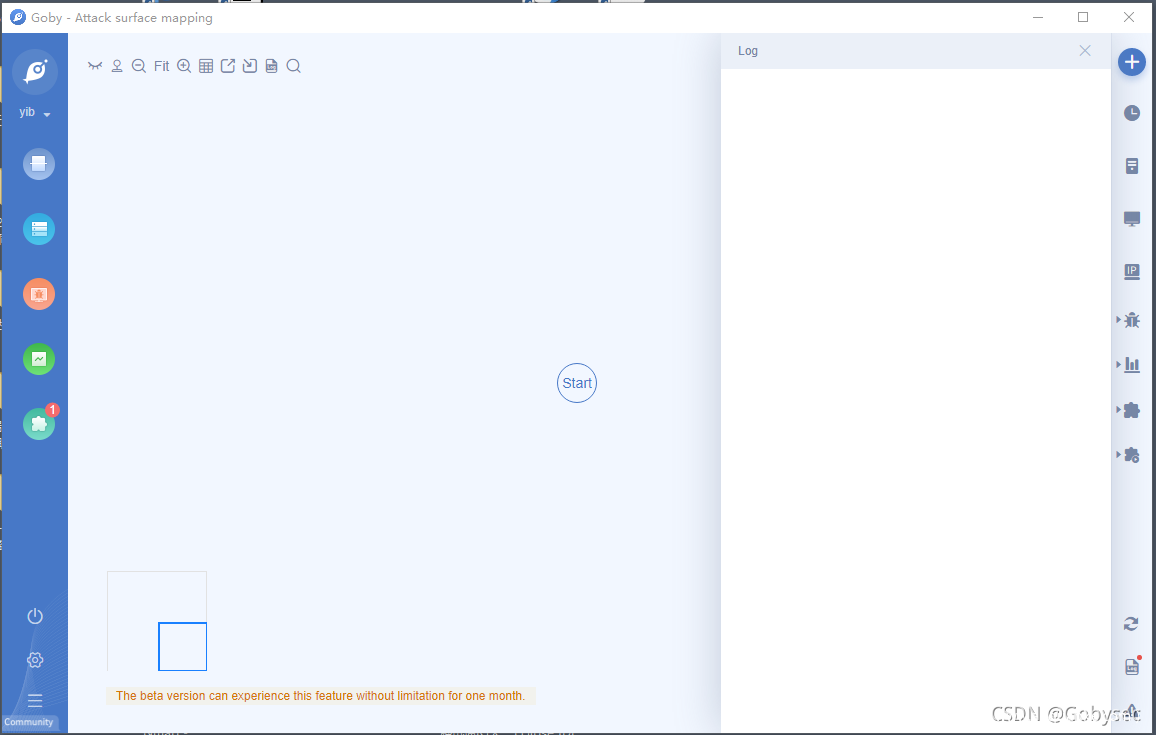
Task: Open the extensions puzzle icon with badge
Action: click(x=39, y=423)
